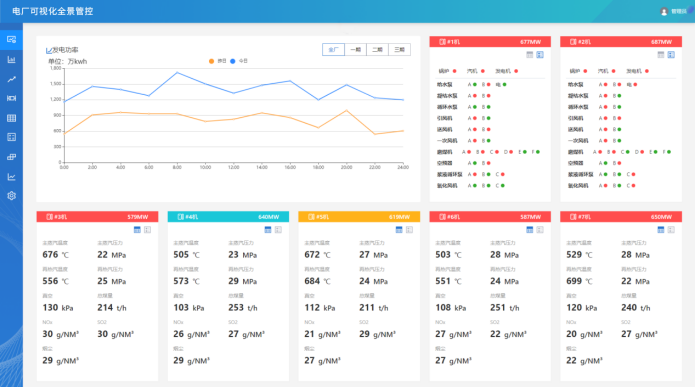Click the unit icon in the orange 619MW header
Viewport: 695px width, 387px height.
[311, 217]
